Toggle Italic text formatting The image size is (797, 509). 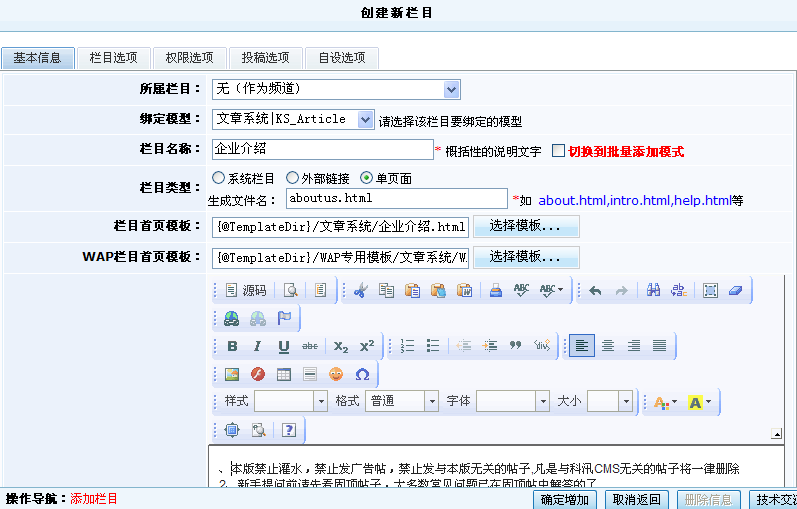(x=258, y=346)
